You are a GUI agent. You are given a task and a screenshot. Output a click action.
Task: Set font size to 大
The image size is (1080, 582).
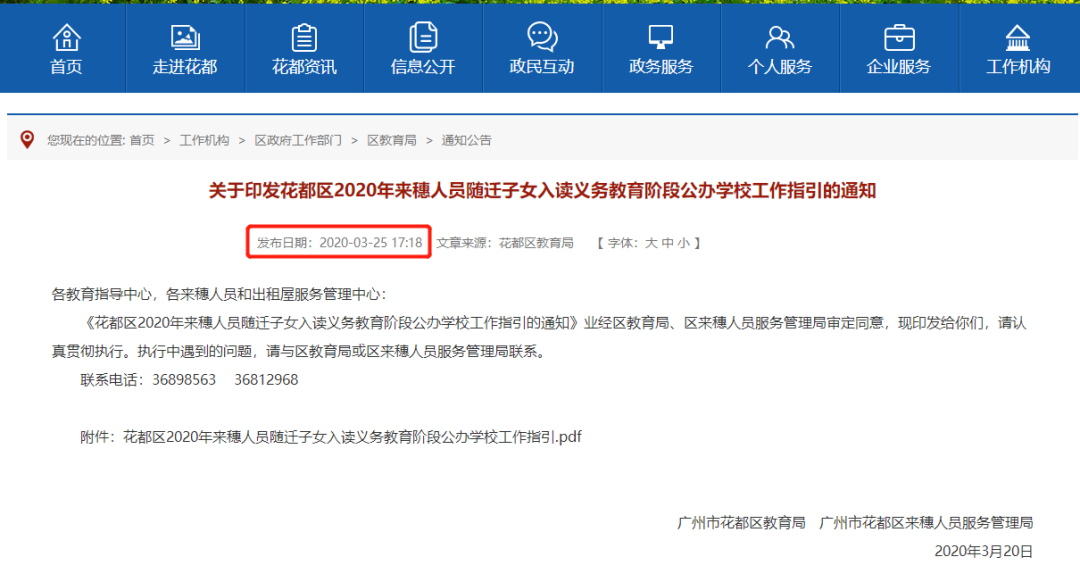(x=651, y=243)
